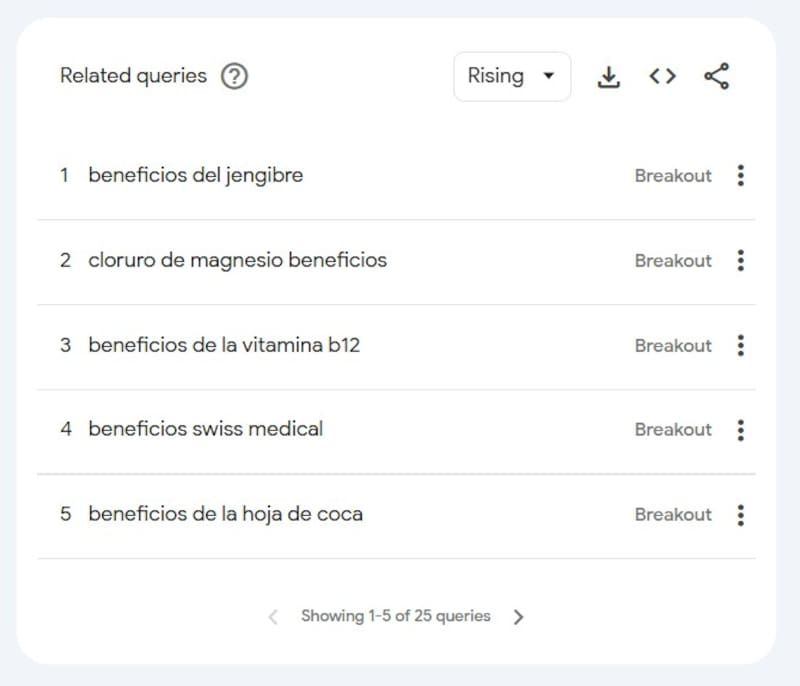This screenshot has width=800, height=686.
Task: Open query beneficios del jengibre
Action: 195,175
